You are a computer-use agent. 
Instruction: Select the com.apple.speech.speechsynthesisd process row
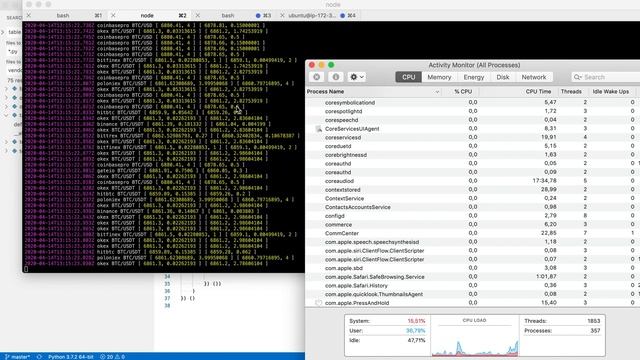tap(473, 242)
